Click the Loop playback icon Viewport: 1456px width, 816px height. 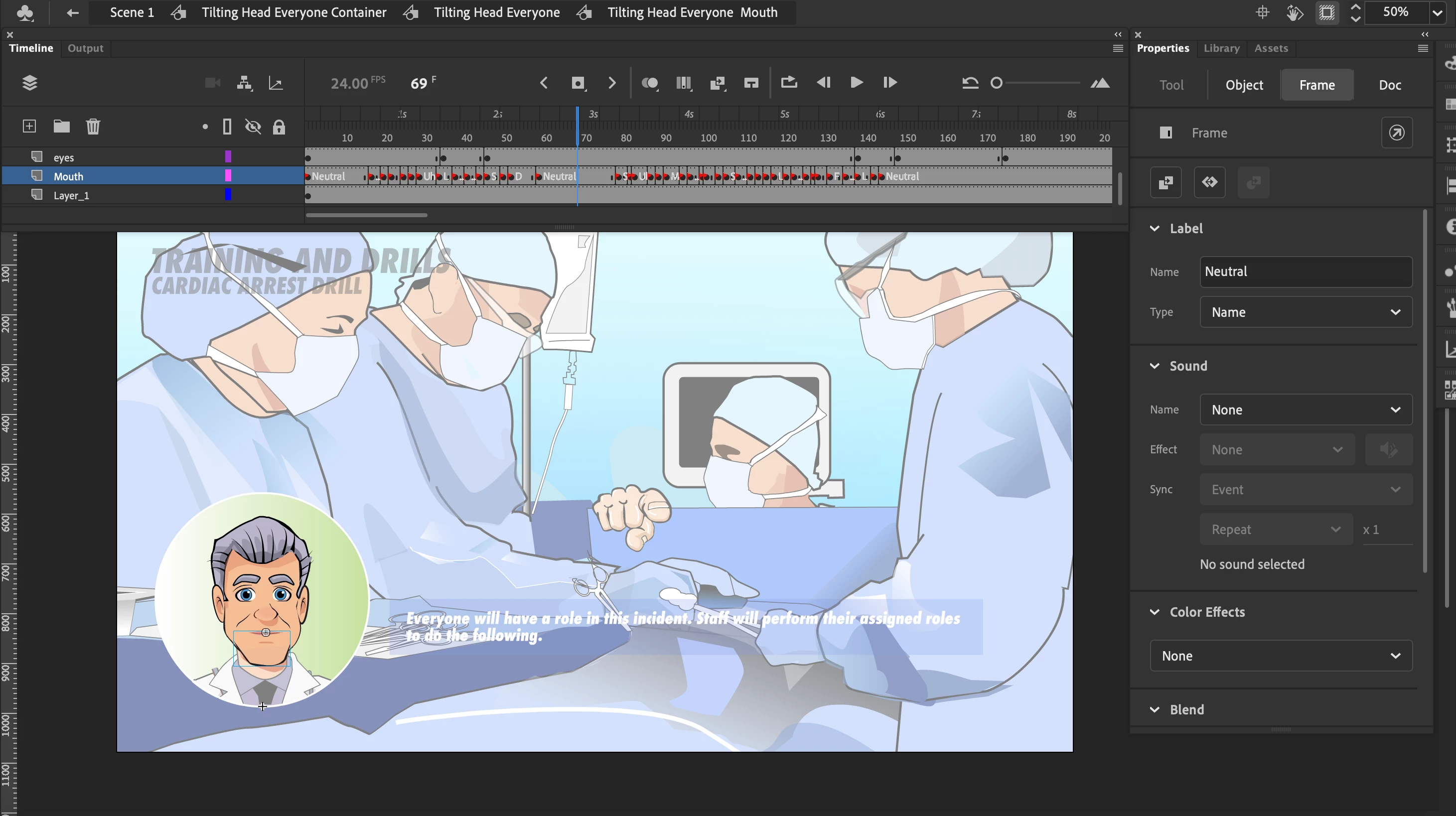coord(788,83)
